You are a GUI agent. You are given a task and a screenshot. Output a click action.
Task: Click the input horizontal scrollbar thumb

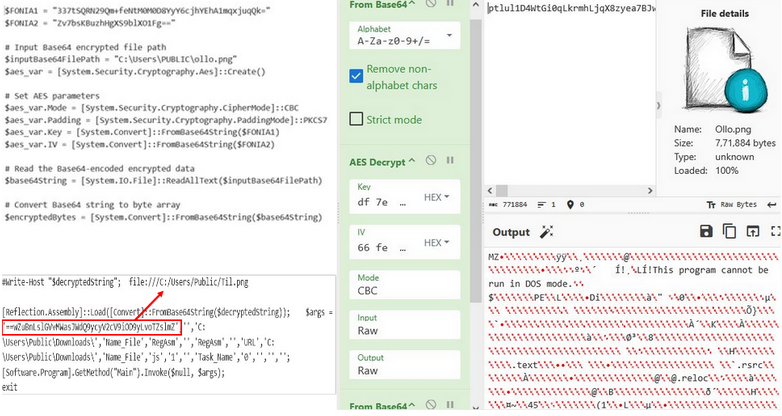tap(502, 191)
